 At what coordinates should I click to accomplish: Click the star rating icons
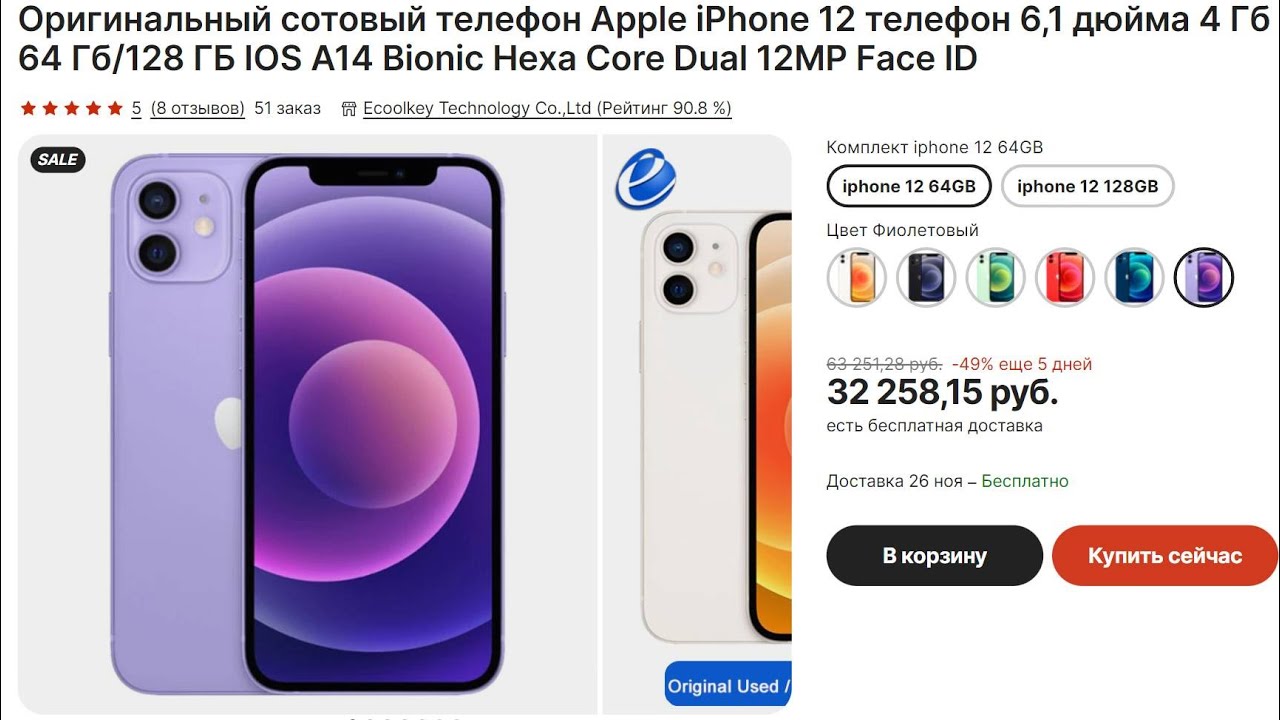74,108
